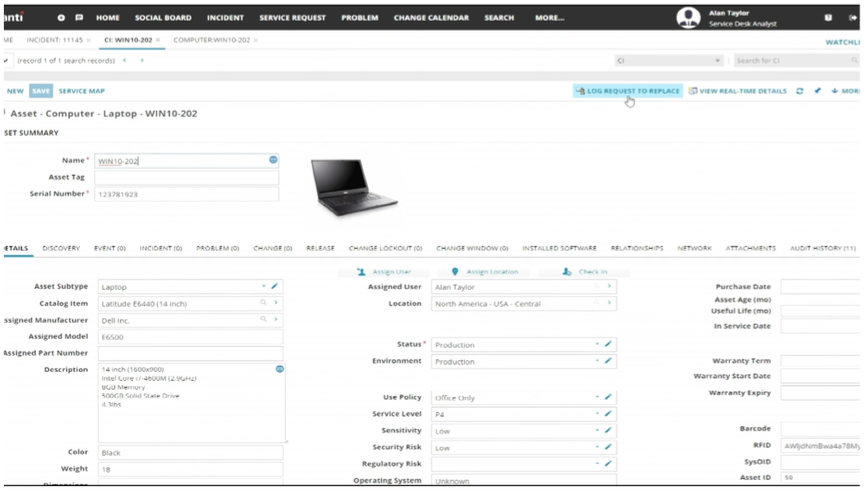Expand the Sensitivity dropdown
Screen dimensions: 866x491
point(597,430)
